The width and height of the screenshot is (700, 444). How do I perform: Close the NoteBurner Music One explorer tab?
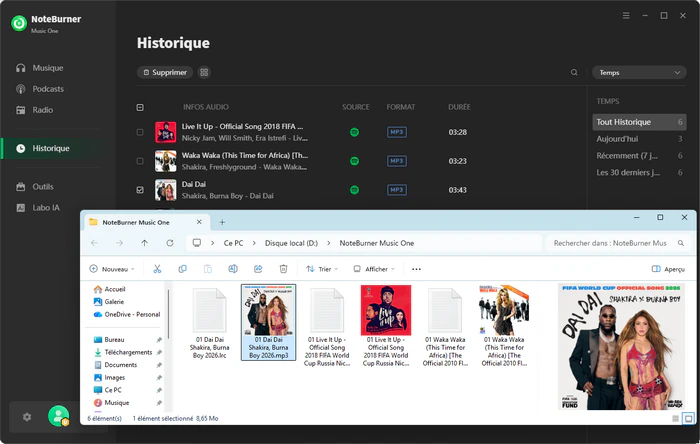tap(199, 222)
